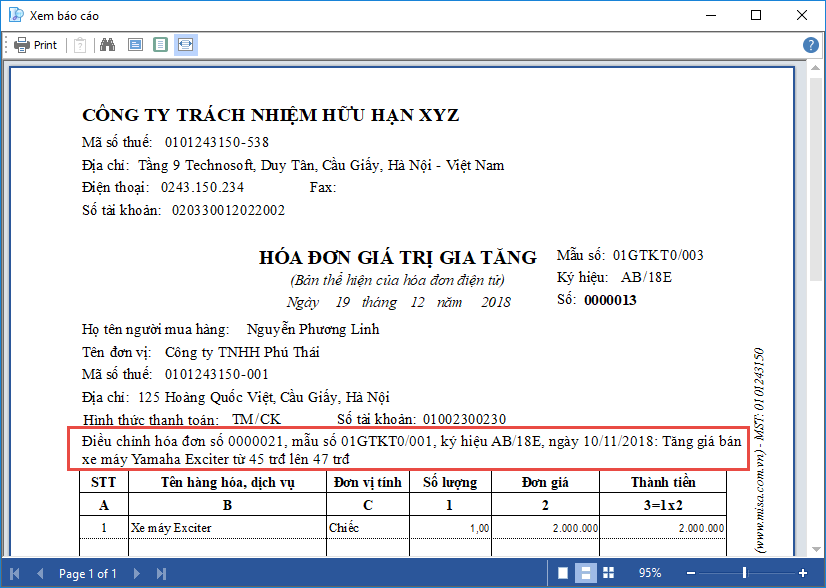This screenshot has height=588, width=826.
Task: Switch to multiple pages layout view
Action: [x=609, y=573]
